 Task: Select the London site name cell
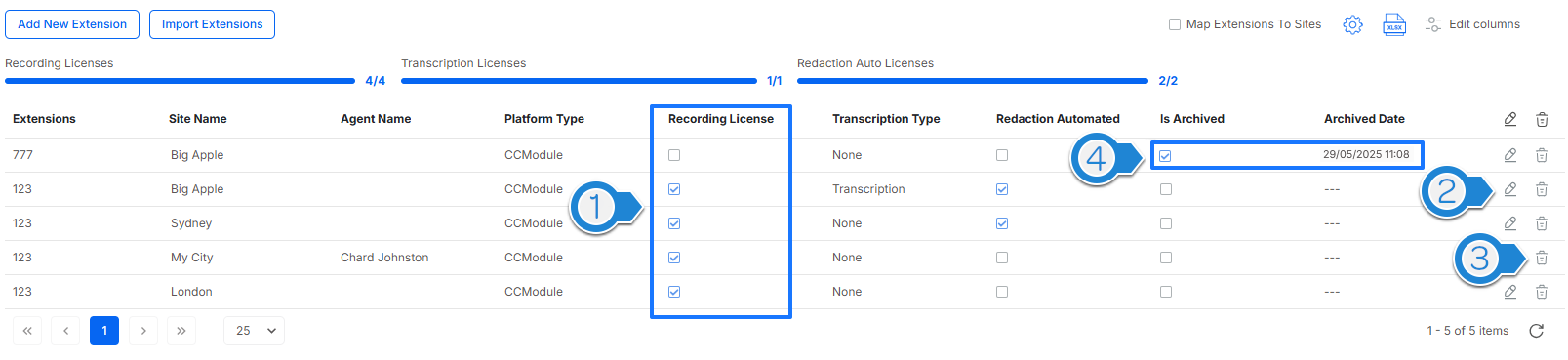coord(191,292)
